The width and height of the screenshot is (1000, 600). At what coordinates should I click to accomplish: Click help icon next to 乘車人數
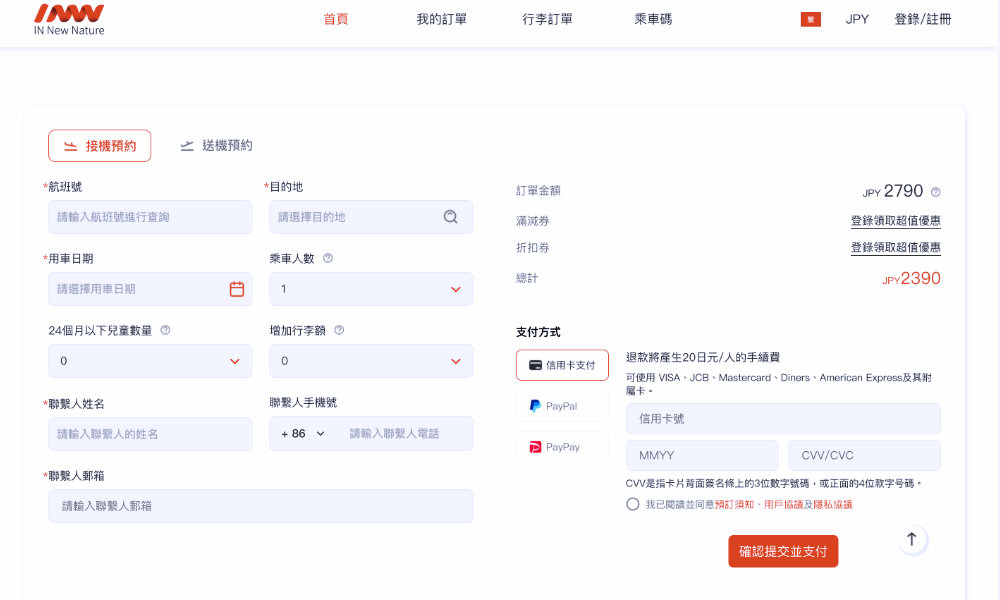[x=328, y=258]
